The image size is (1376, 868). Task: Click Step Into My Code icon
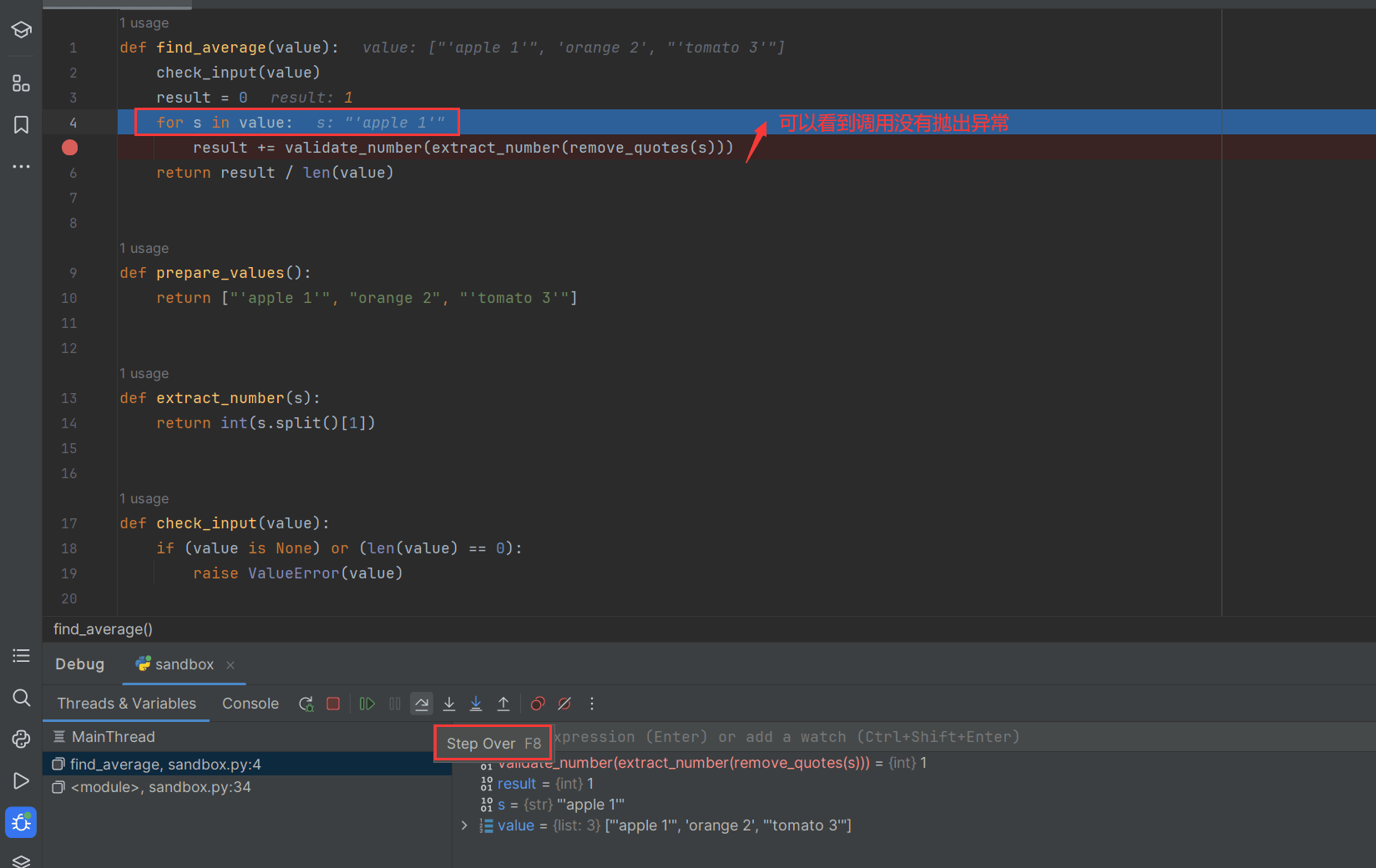point(476,704)
